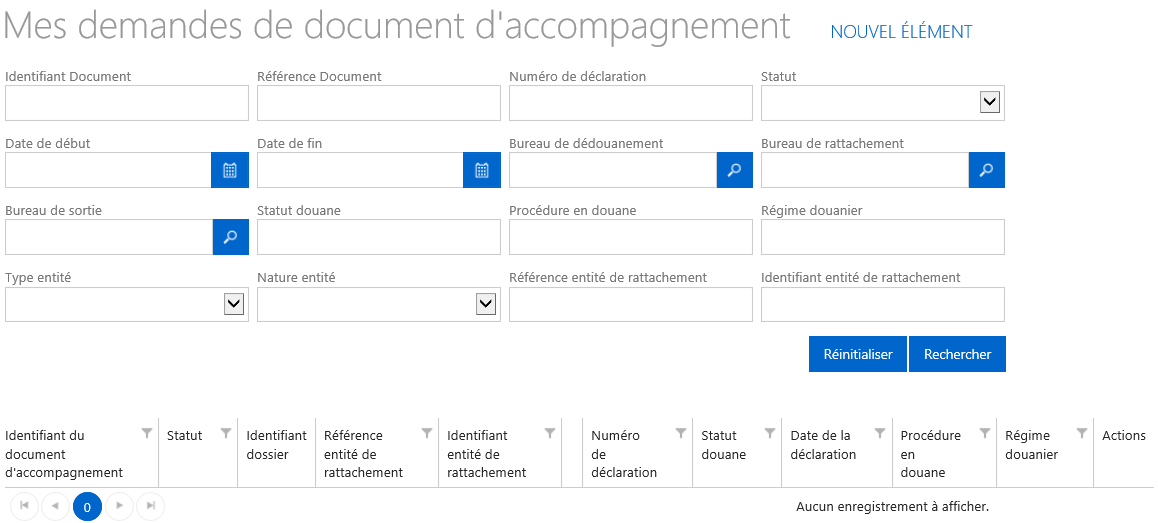Filter the Numéro de déclaration column
1158x523 pixels.
point(681,433)
